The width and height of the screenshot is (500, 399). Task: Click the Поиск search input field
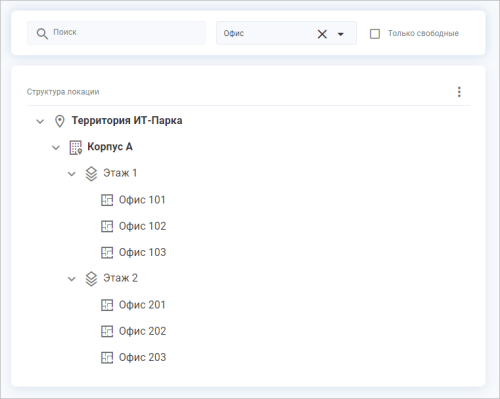click(x=116, y=33)
